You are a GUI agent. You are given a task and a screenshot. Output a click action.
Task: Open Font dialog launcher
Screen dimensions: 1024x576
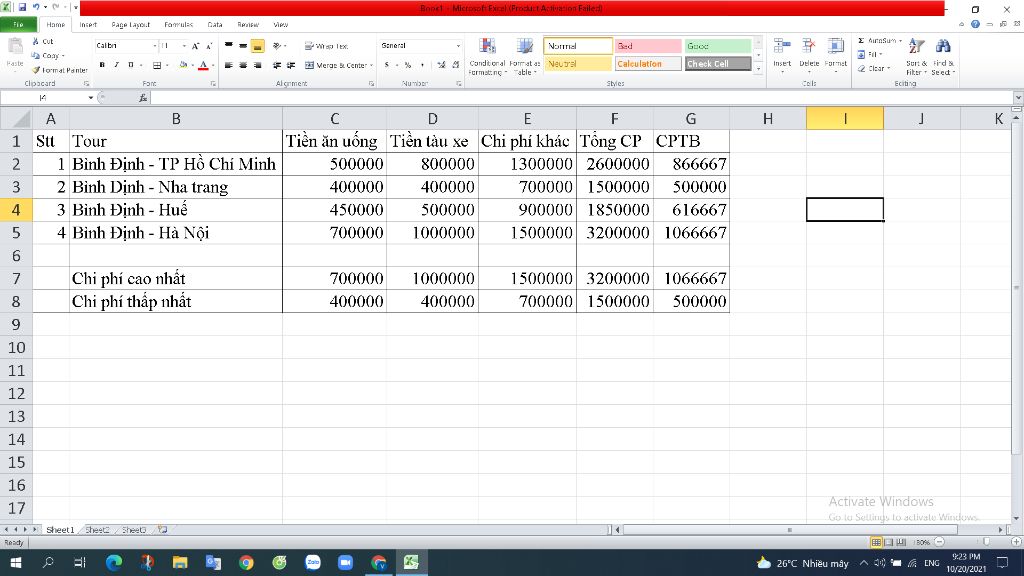click(x=213, y=84)
